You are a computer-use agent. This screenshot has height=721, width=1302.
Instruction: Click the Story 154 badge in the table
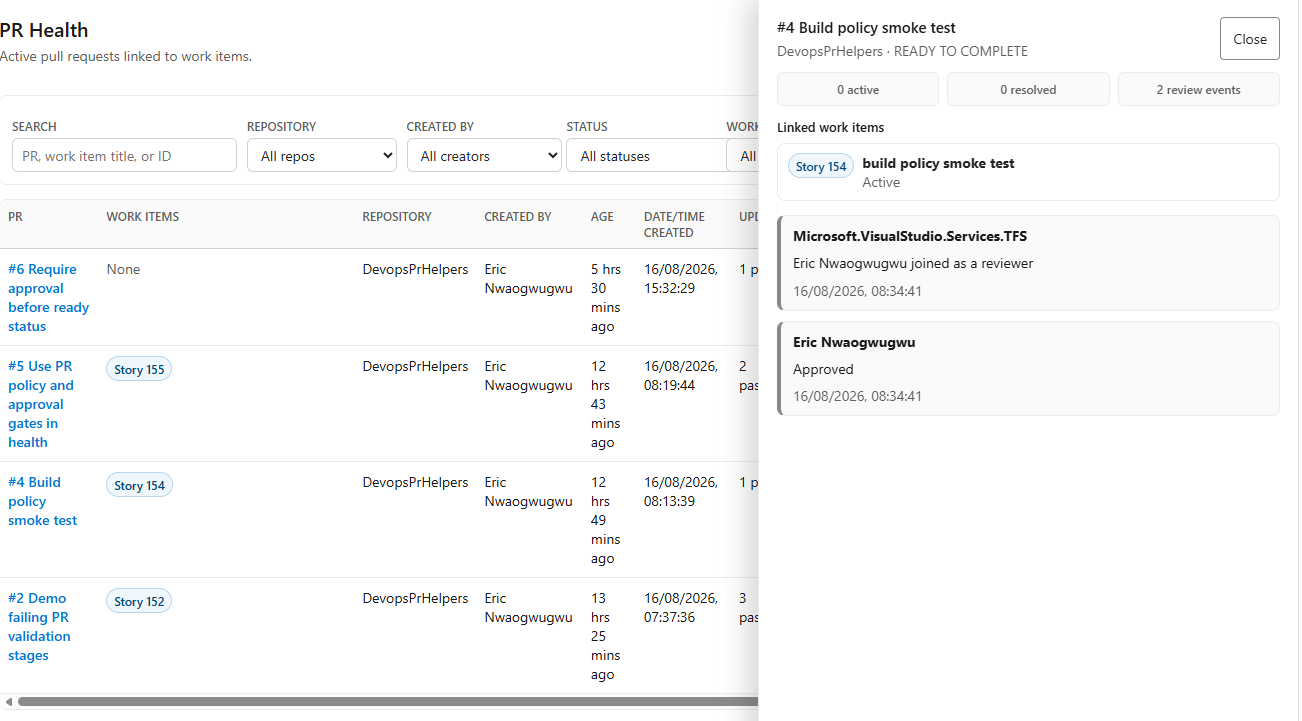tap(139, 486)
